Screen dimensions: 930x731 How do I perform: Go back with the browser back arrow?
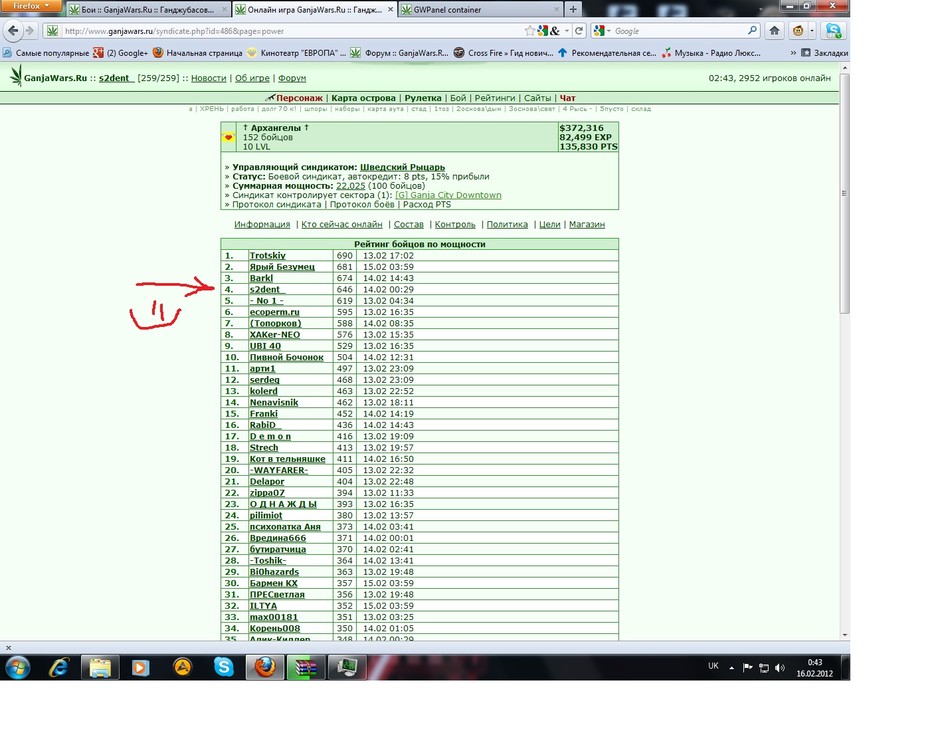click(x=13, y=31)
